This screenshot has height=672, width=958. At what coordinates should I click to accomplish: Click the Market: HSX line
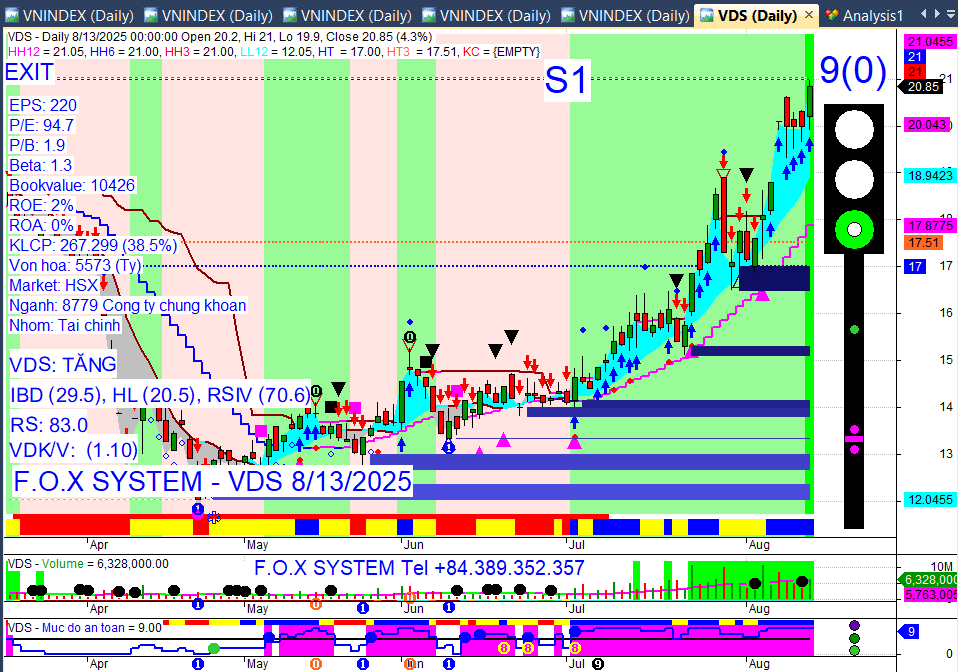54,285
